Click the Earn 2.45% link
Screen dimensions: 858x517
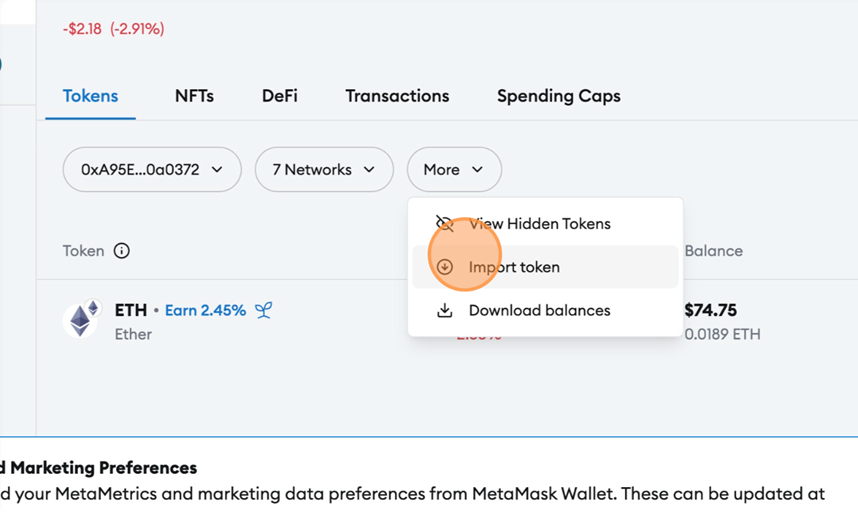(x=205, y=310)
